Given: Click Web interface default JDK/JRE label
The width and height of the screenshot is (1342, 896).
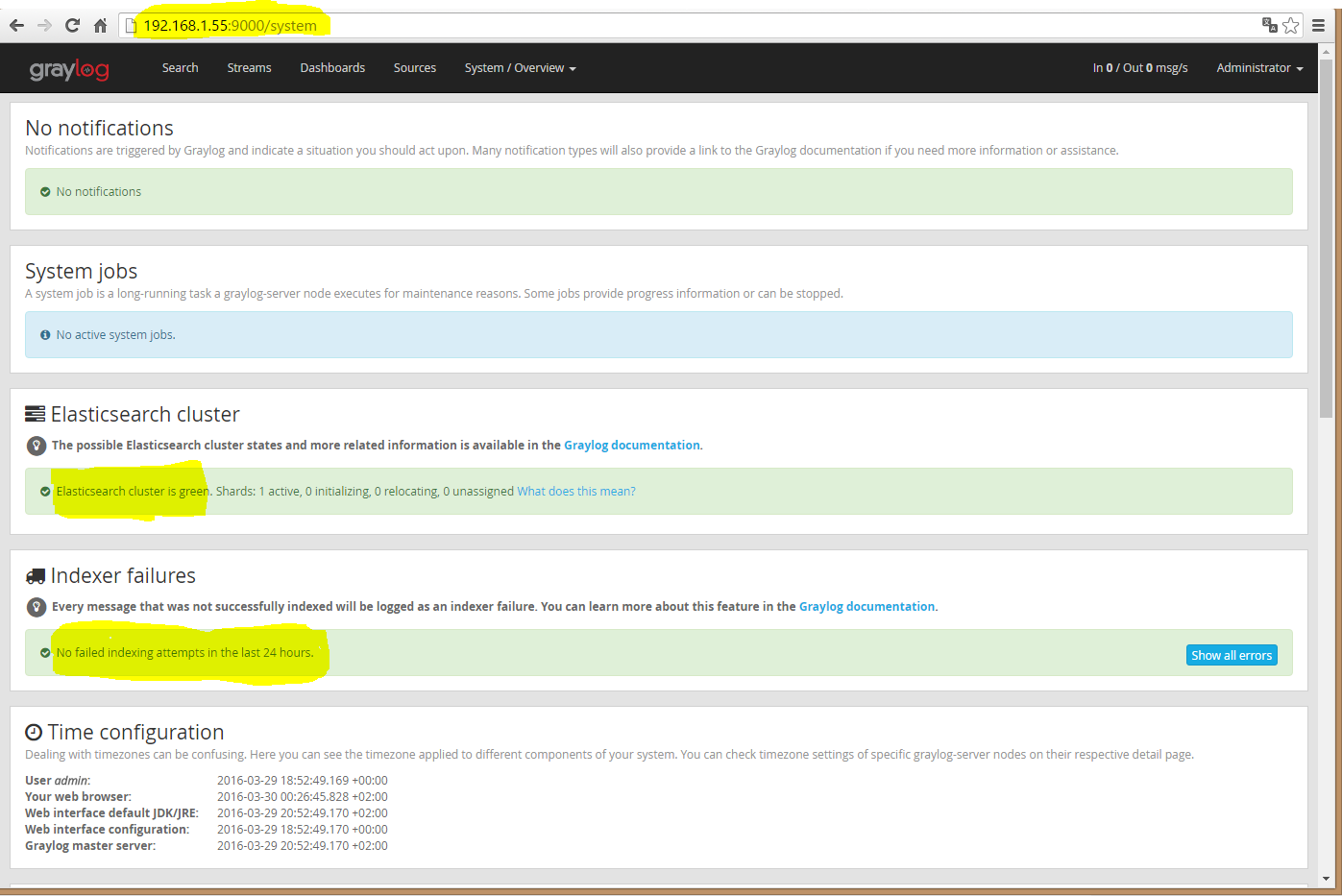Looking at the screenshot, I should [x=111, y=813].
